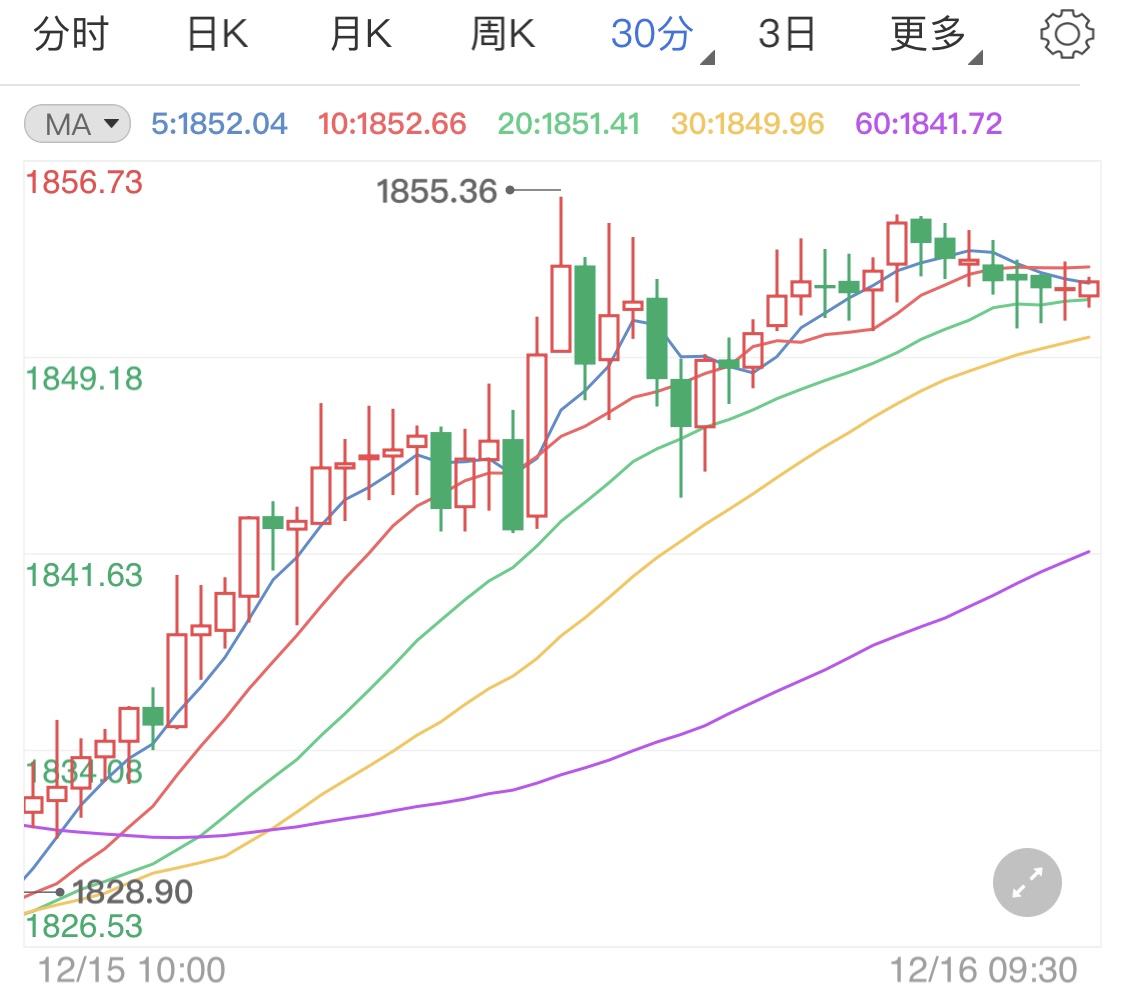Screen dimensions: 1125x1004
Task: Open chart settings gear icon
Action: [1066, 36]
